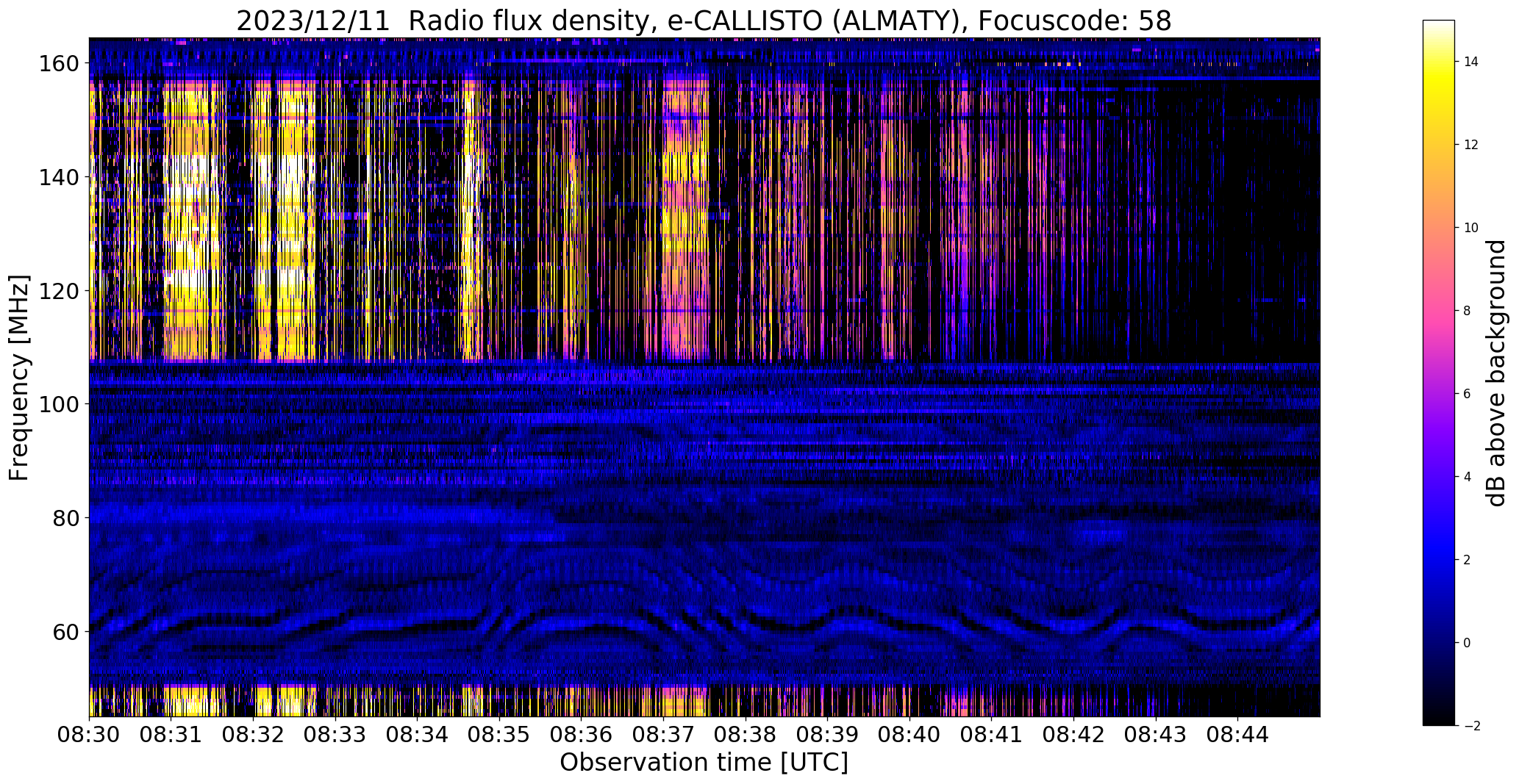This screenshot has width=1519, height=784.
Task: Click the 08:32 time tick label
Action: point(254,735)
